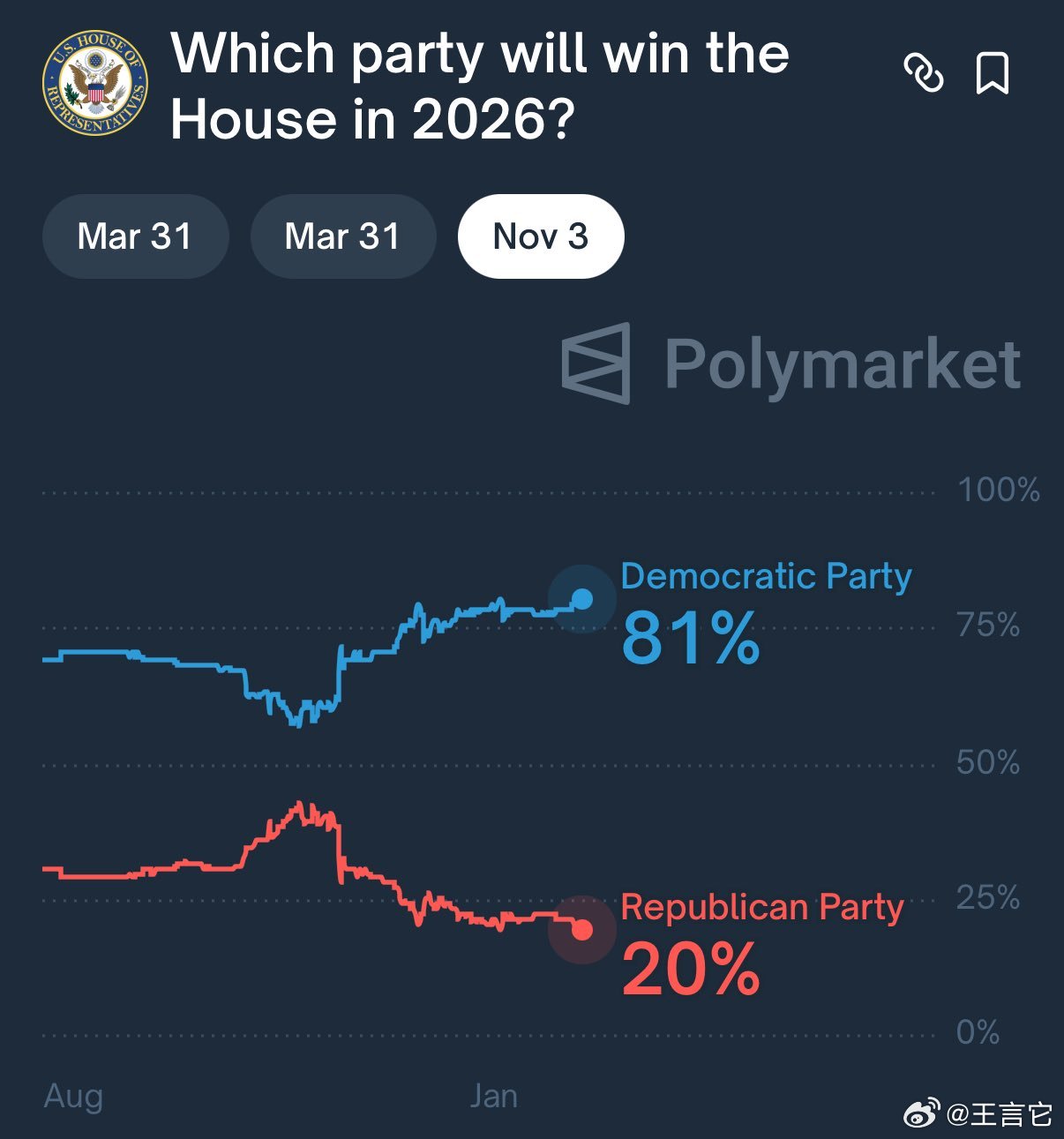Image resolution: width=1064 pixels, height=1139 pixels.
Task: Click the 20% Republican odds value
Action: [x=691, y=969]
